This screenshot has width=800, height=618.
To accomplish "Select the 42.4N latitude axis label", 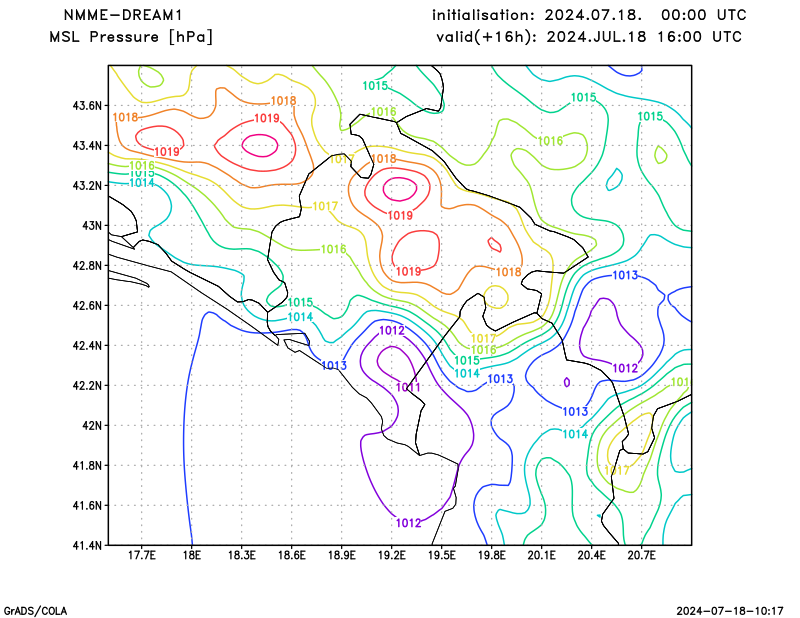I will (87, 345).
